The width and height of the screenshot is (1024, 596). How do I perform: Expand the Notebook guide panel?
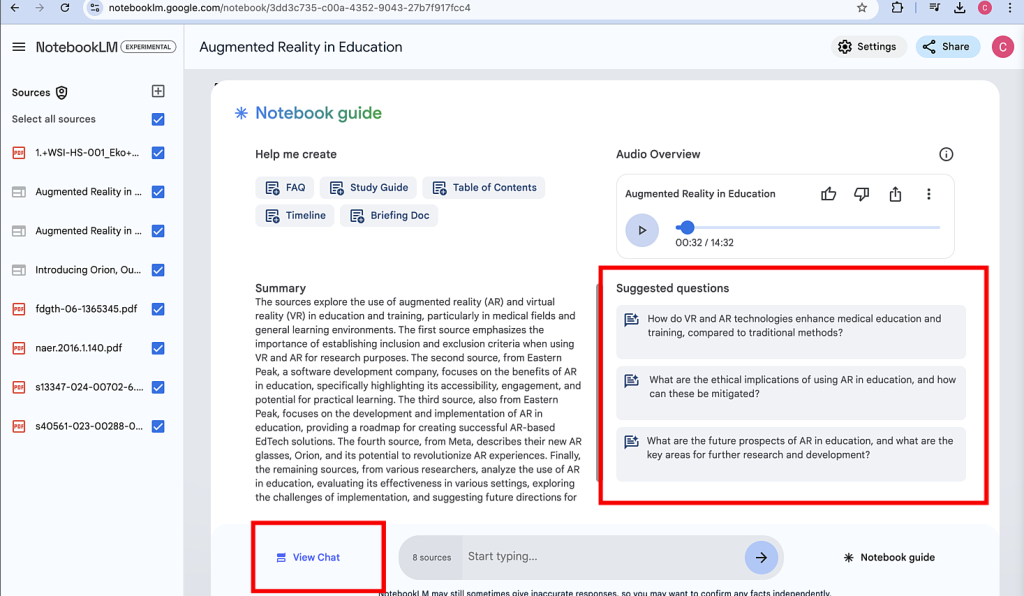[888, 557]
